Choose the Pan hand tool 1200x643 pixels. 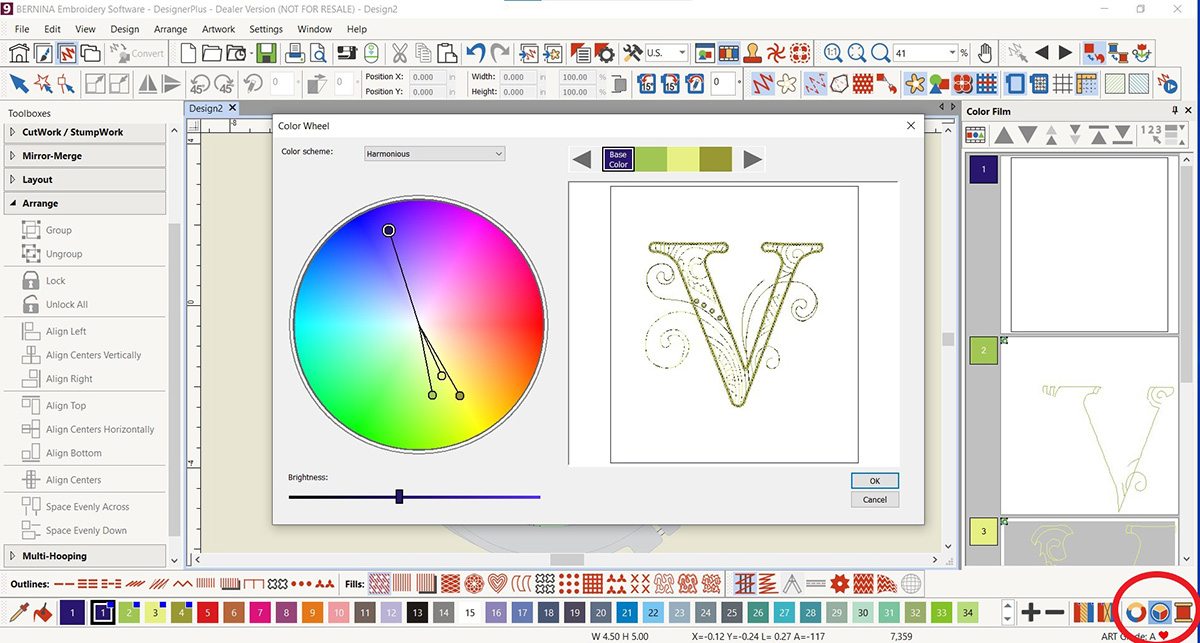point(985,52)
